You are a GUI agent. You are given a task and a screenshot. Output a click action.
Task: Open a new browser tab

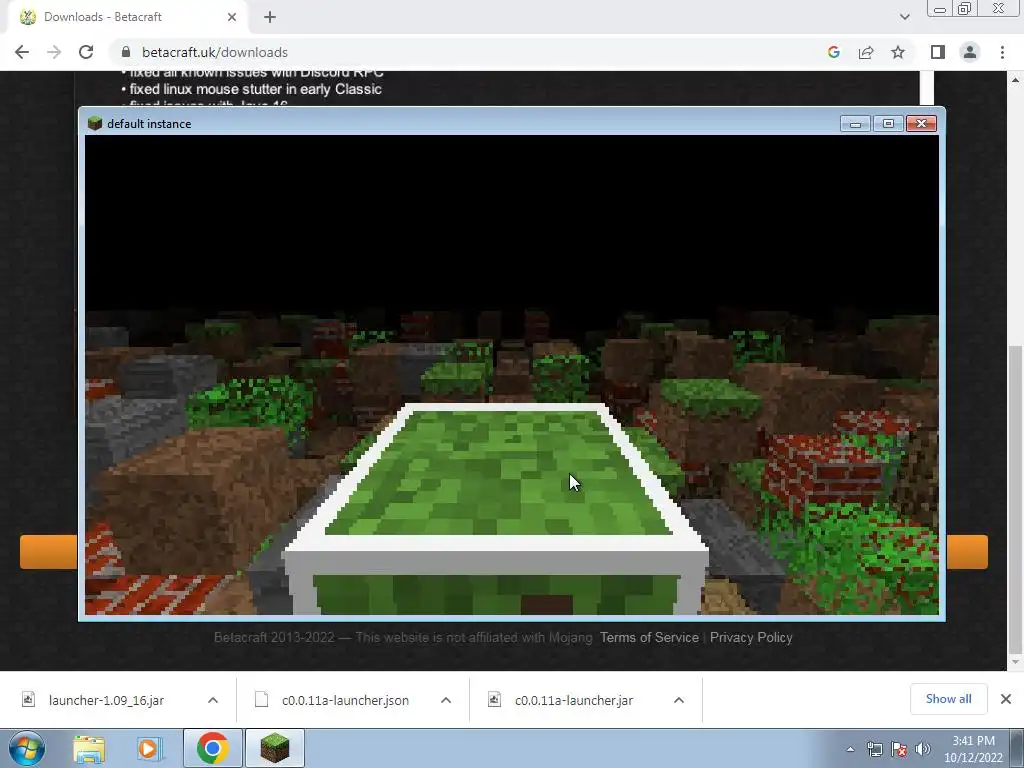point(270,17)
